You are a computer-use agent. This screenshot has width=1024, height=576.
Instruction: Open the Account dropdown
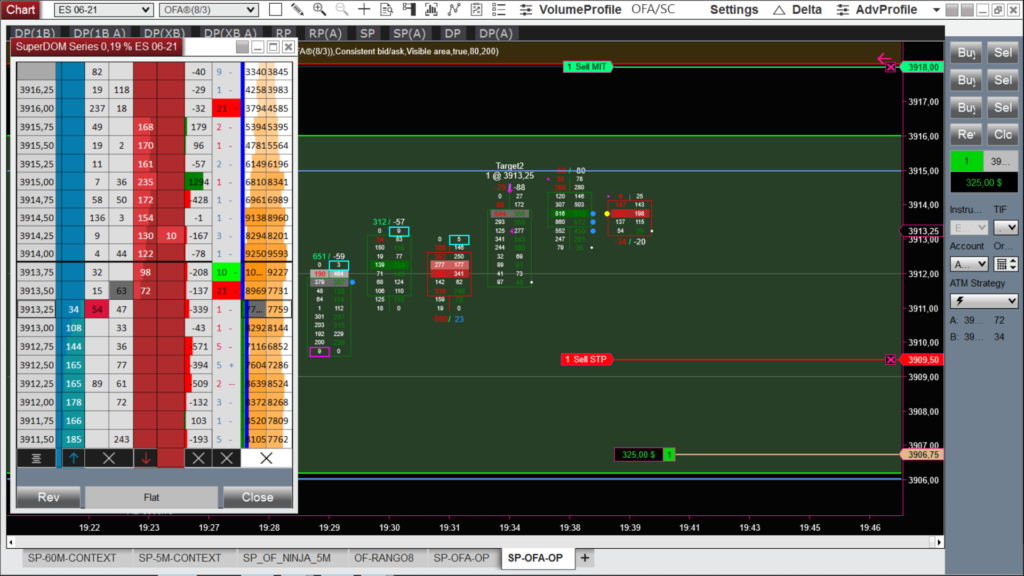point(969,264)
